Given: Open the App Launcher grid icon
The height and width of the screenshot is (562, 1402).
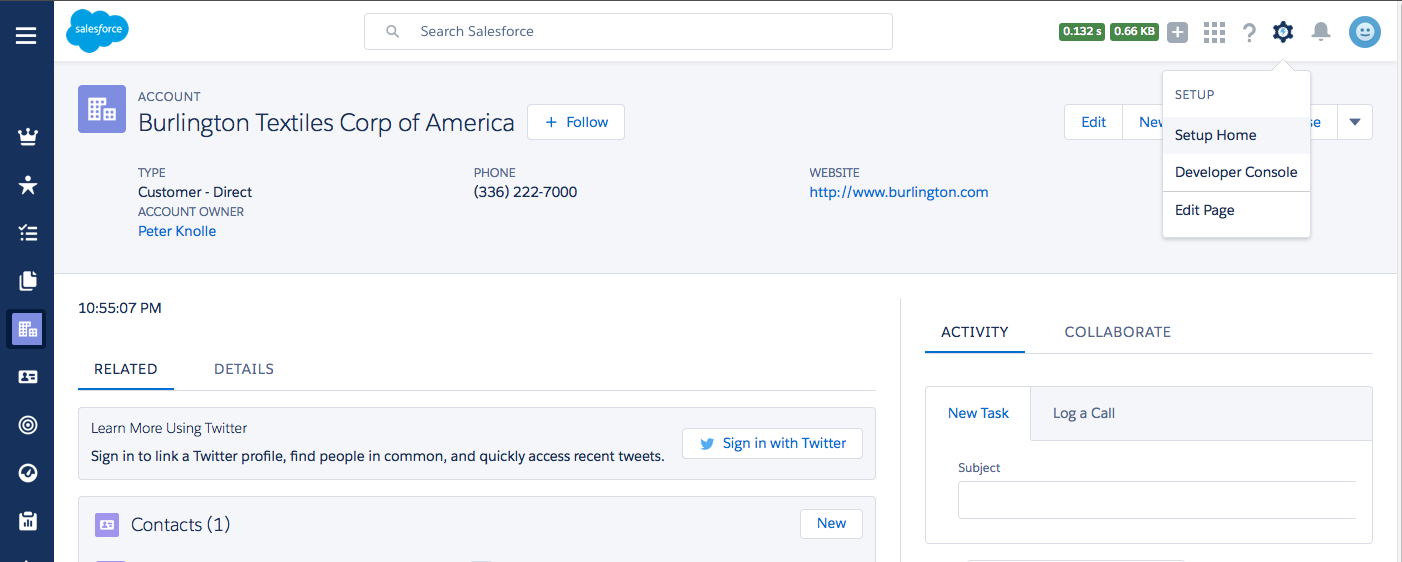Looking at the screenshot, I should (x=1214, y=33).
